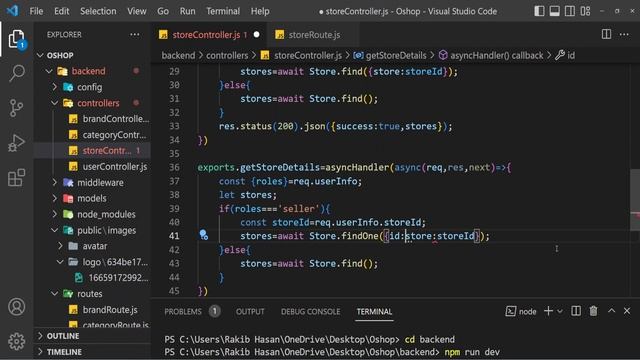
Task: Open the Terminal menu
Action: click(x=223, y=11)
